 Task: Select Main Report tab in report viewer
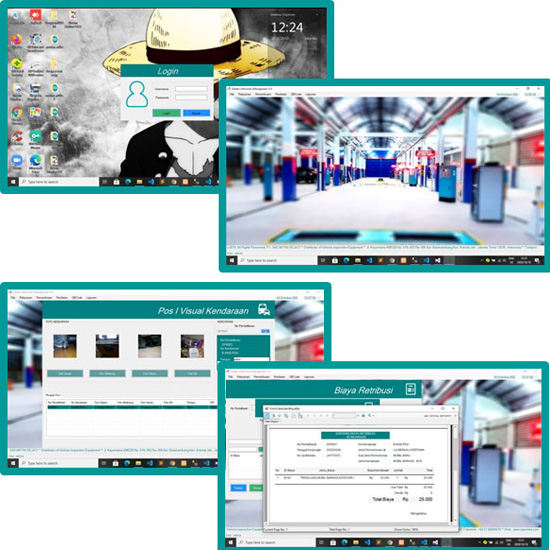click(272, 421)
